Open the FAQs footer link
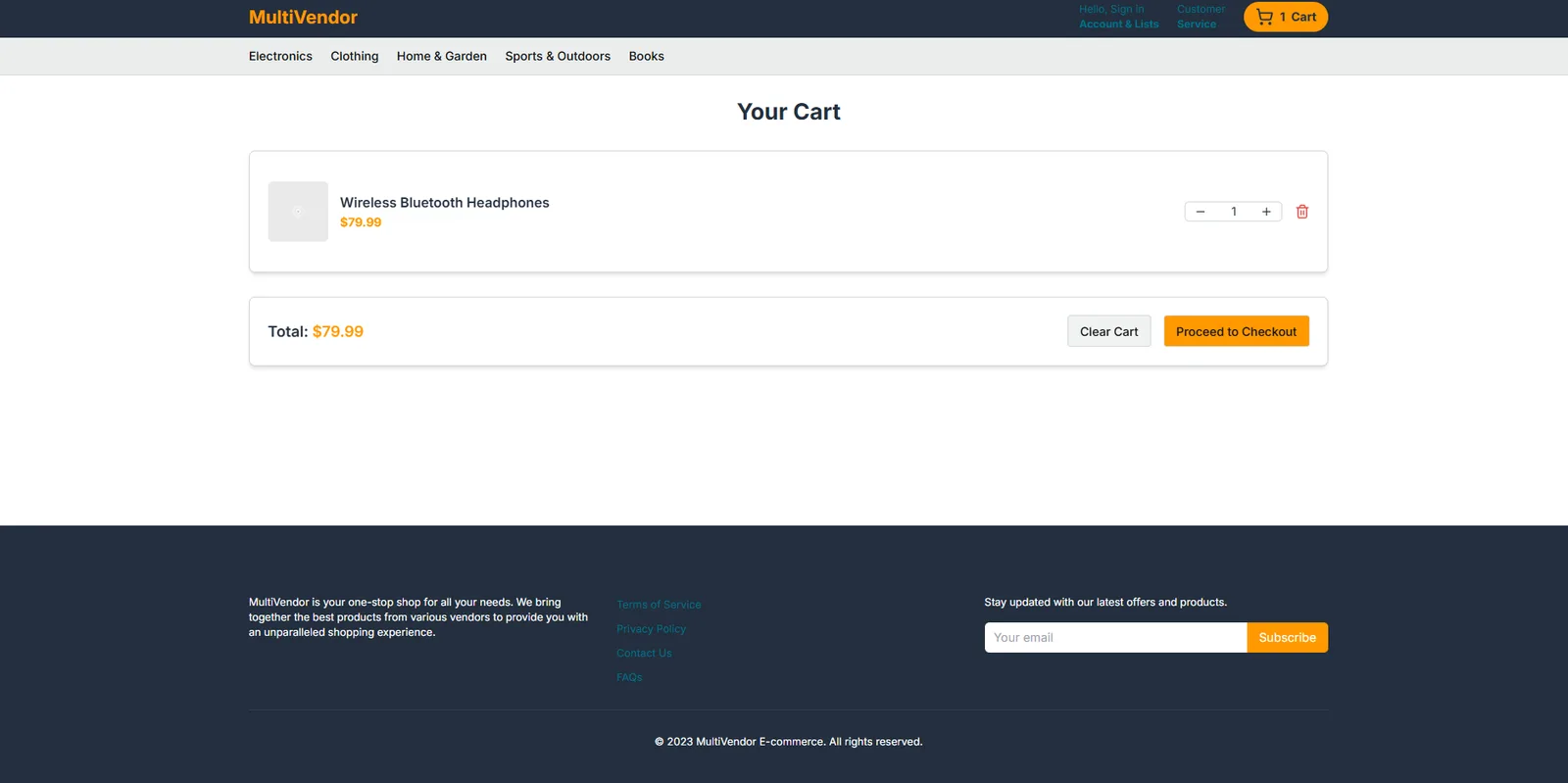Screen dimensions: 1568x783 click(x=629, y=677)
